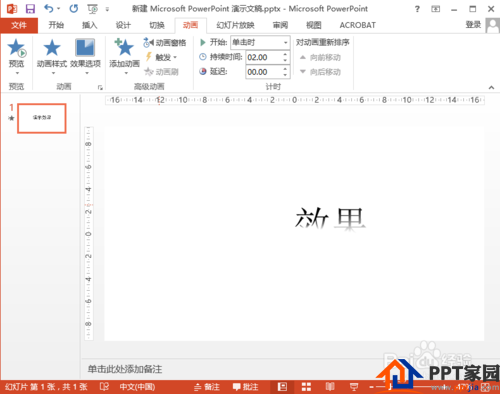Switch to the Home tab
Image resolution: width=500 pixels, height=394 pixels.
56,25
